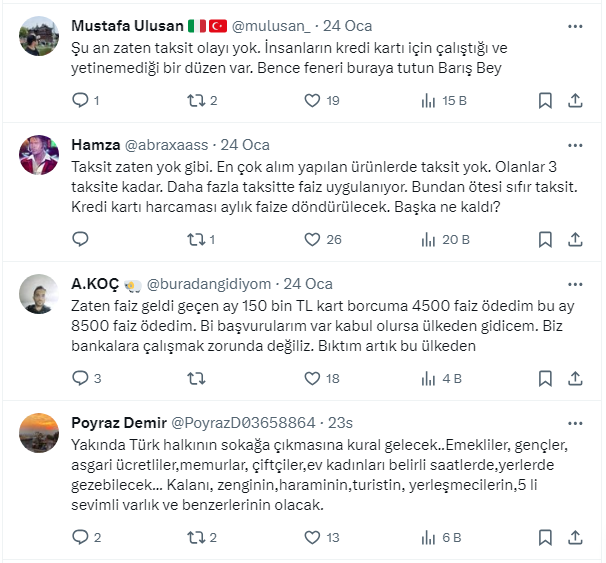
Task: Retweet Mustafa Ulusan's tweet
Action: (x=197, y=100)
